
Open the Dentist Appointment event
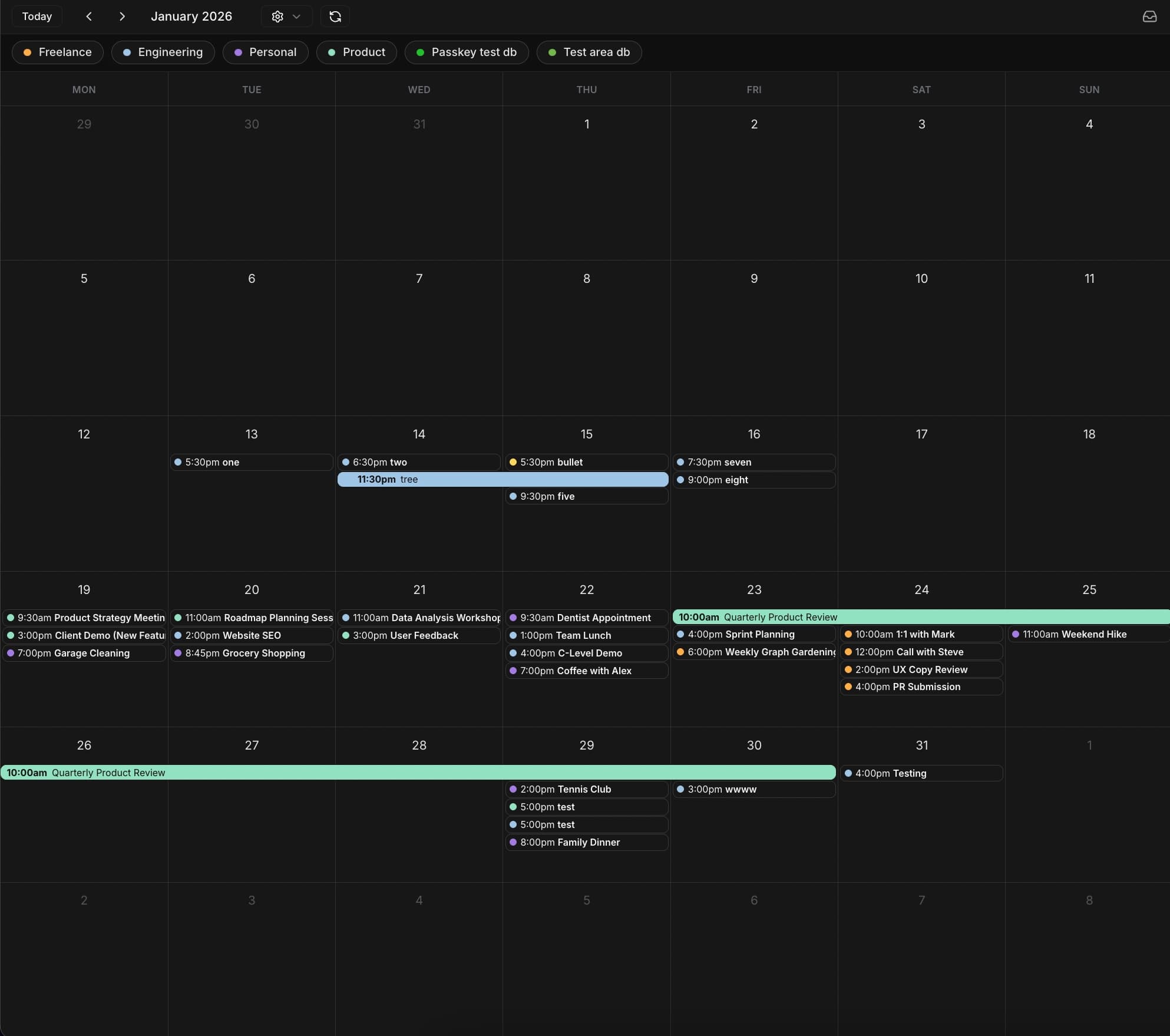(586, 618)
